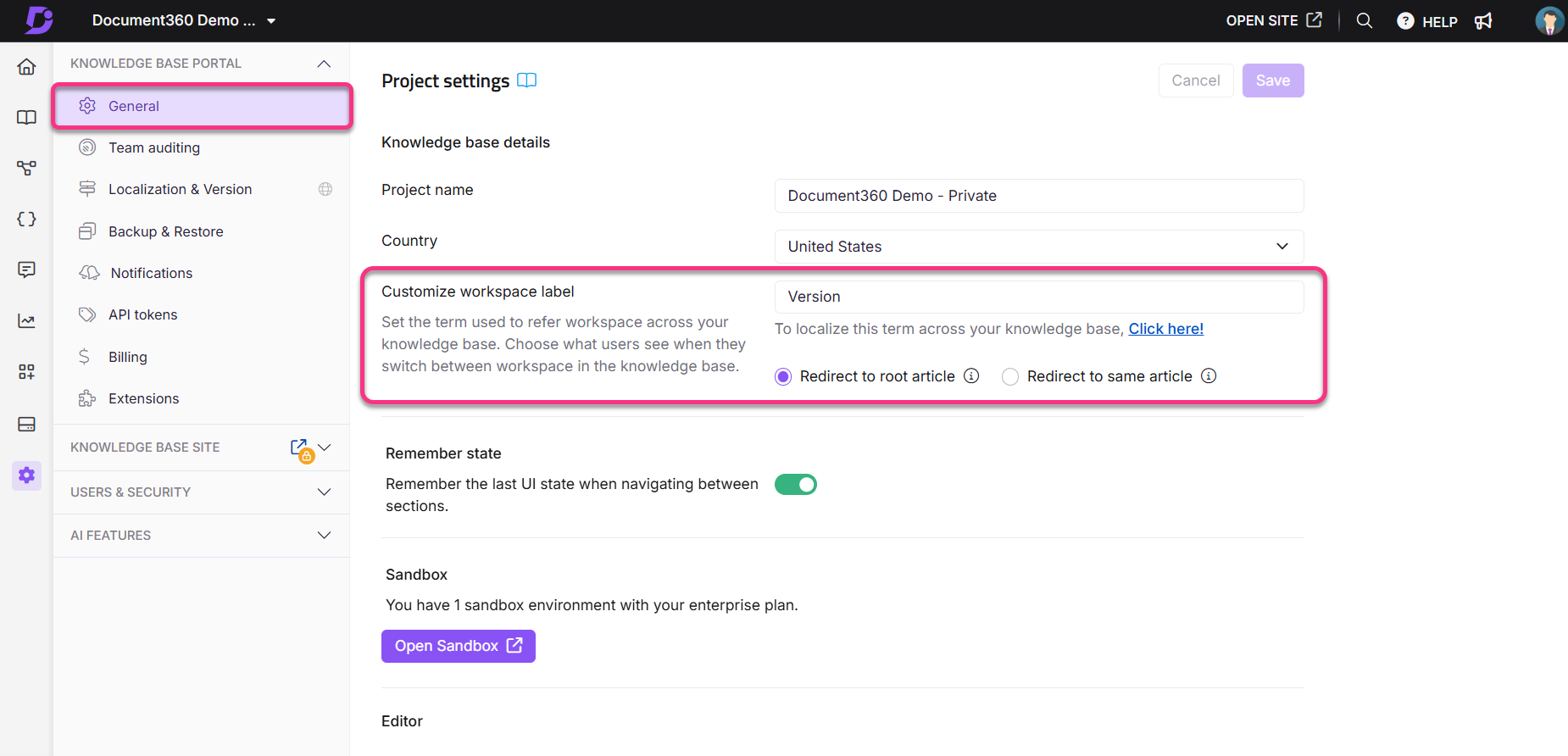Select Redirect to root article radio button
Image resolution: width=1568 pixels, height=756 pixels.
[x=783, y=376]
